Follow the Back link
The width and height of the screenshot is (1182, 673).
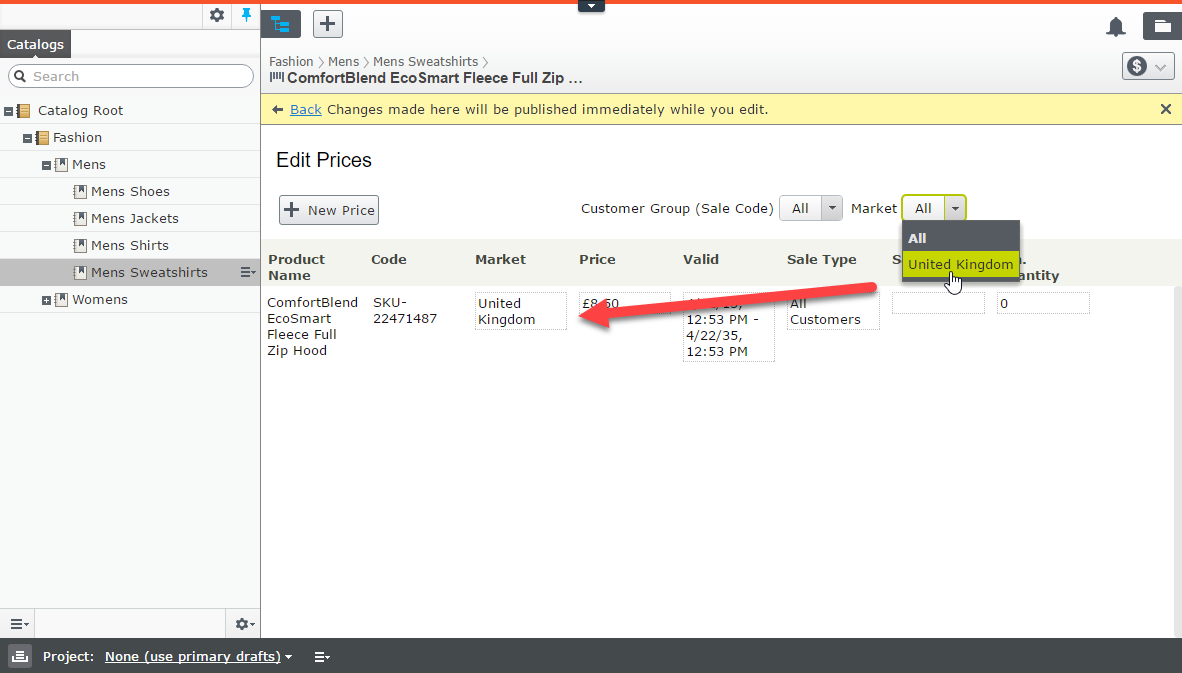point(305,109)
